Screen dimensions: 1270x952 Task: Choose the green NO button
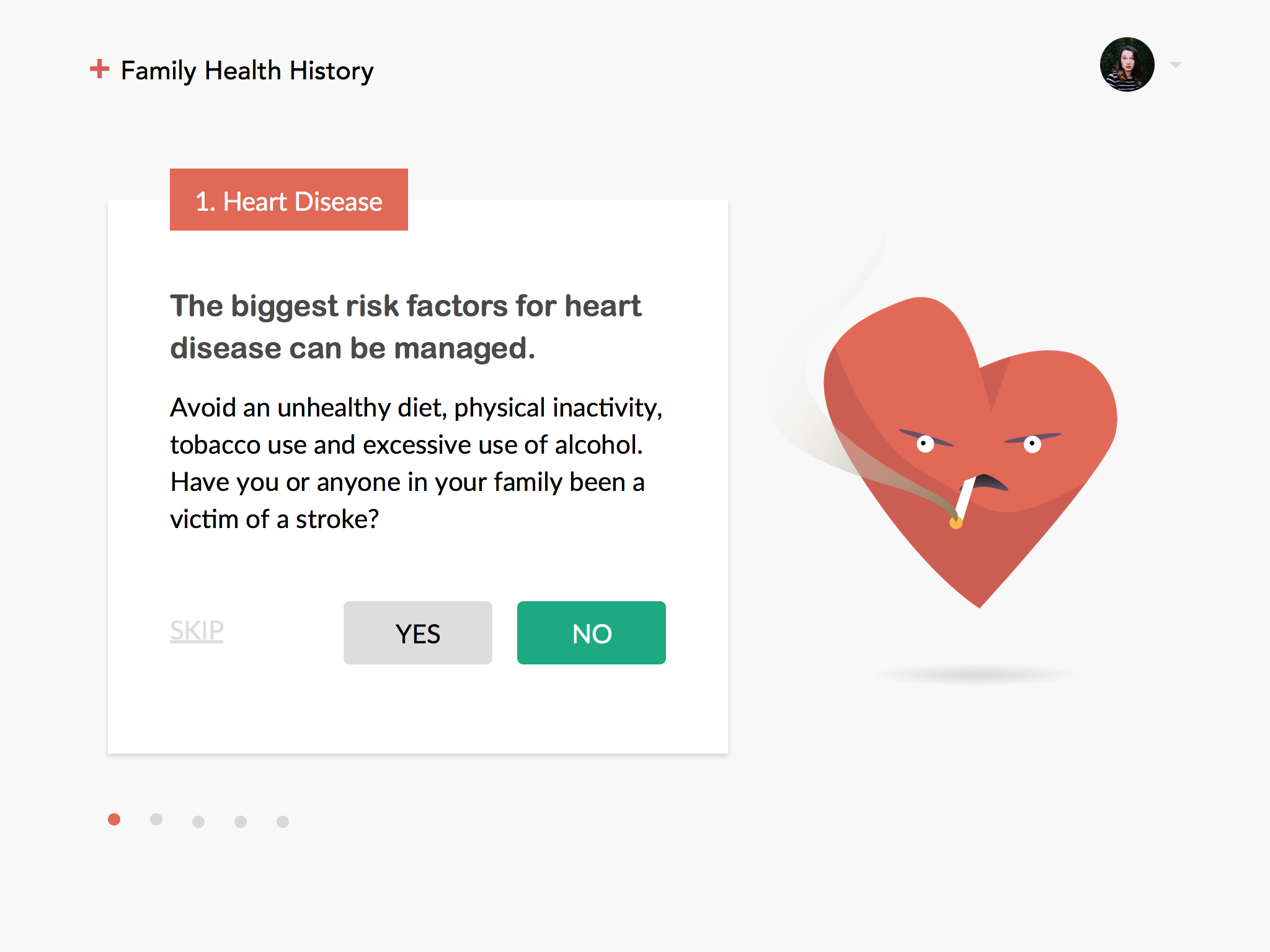click(x=592, y=633)
